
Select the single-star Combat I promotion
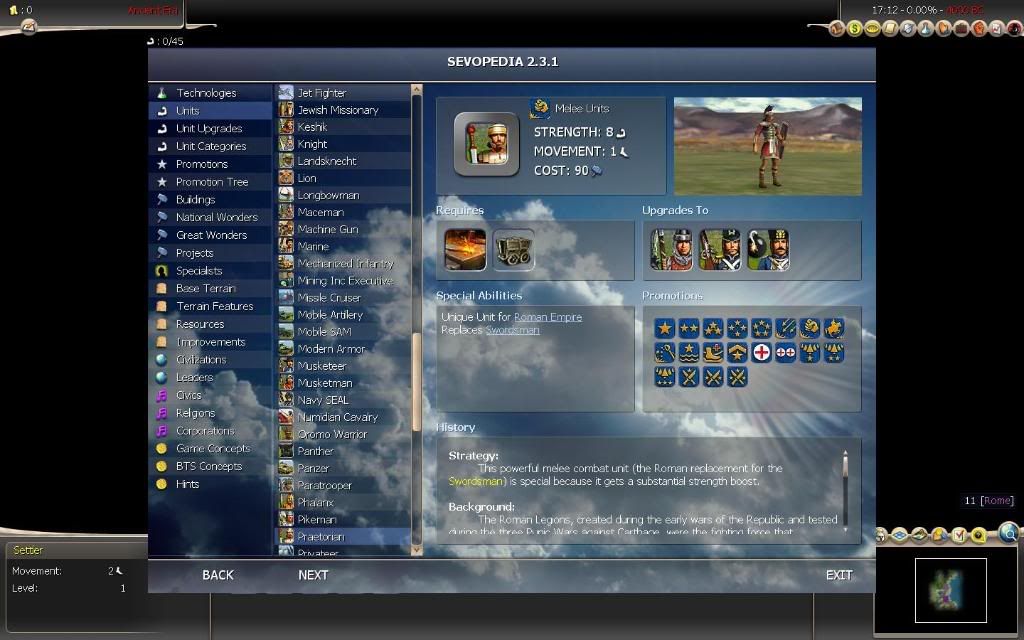pyautogui.click(x=665, y=328)
